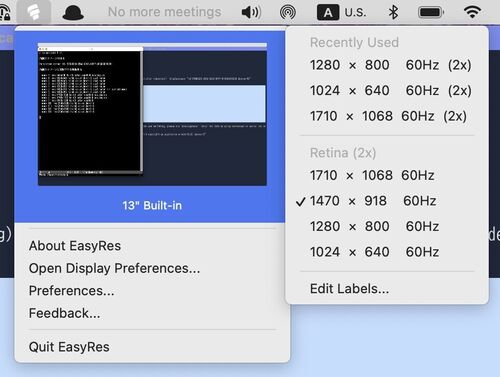The image size is (500, 377).
Task: Click the 'No more meetings' menu bar item
Action: (165, 12)
